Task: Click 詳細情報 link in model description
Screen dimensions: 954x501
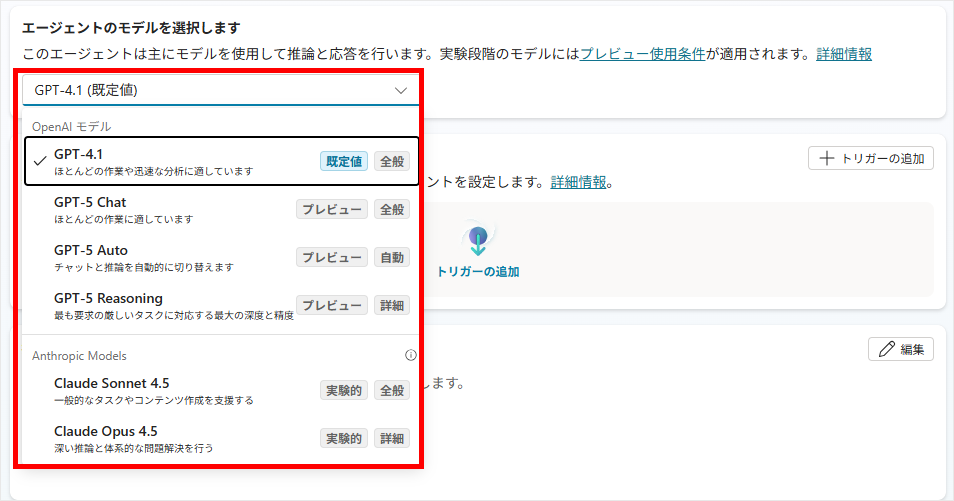Action: 843,54
